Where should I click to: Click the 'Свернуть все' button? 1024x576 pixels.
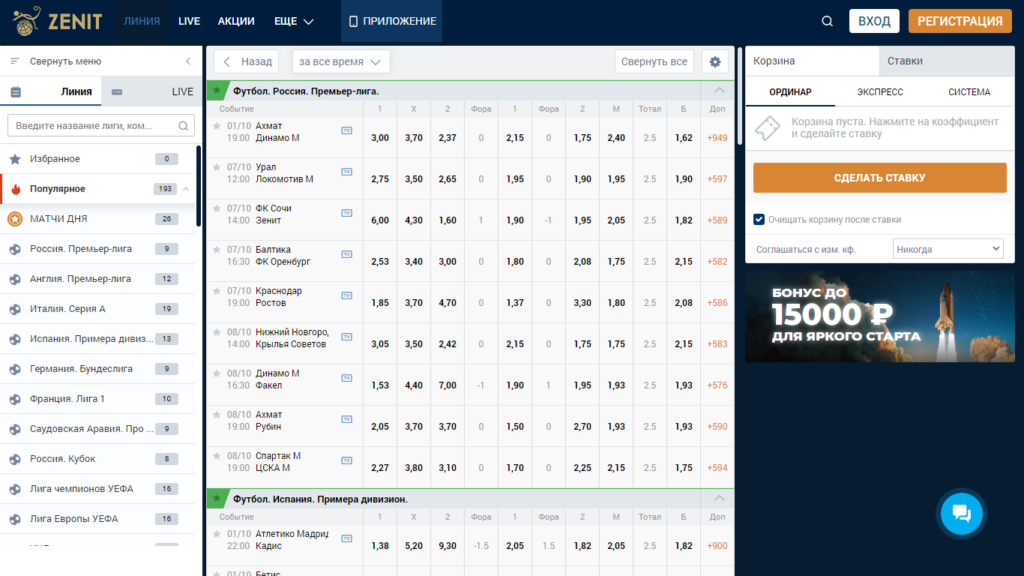pyautogui.click(x=654, y=61)
